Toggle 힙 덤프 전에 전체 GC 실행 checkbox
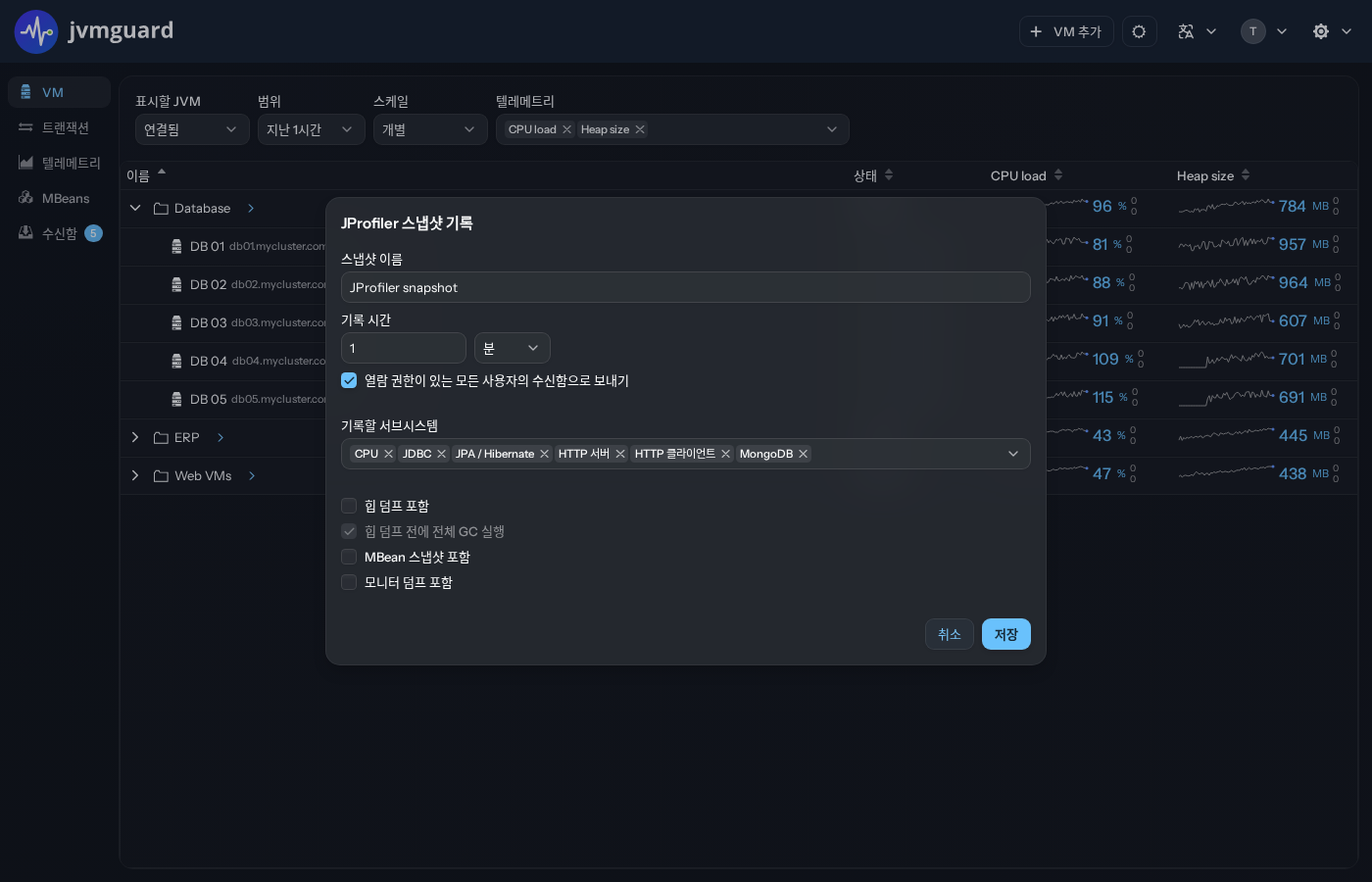The image size is (1372, 882). [349, 531]
